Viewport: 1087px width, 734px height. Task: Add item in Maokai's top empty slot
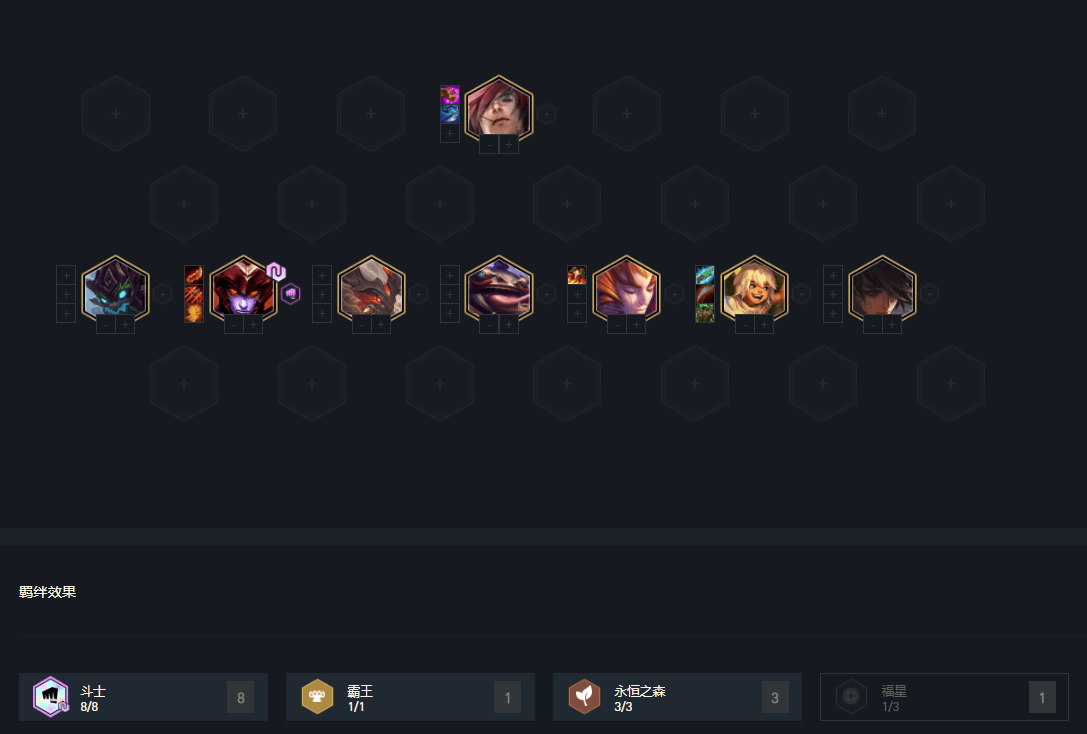click(66, 275)
